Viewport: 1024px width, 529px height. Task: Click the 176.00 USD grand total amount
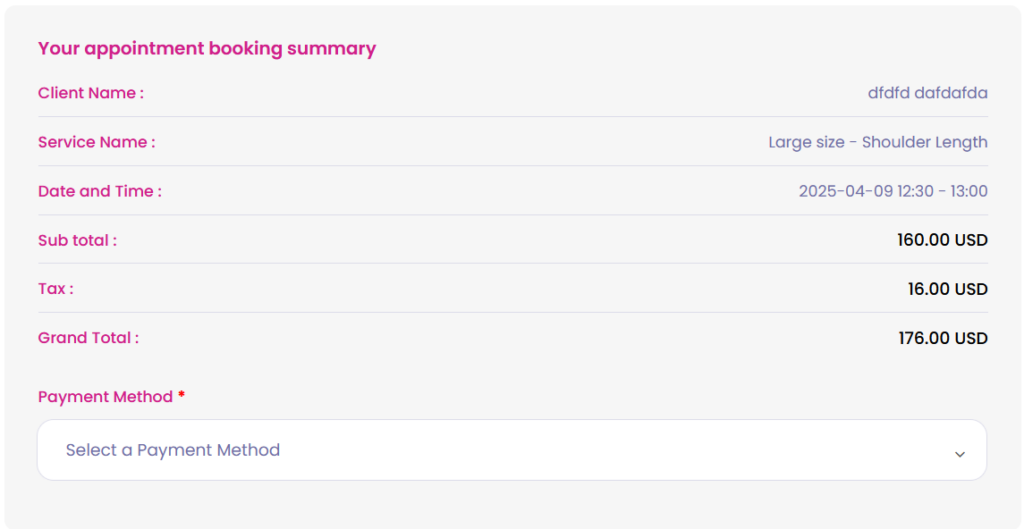click(943, 338)
